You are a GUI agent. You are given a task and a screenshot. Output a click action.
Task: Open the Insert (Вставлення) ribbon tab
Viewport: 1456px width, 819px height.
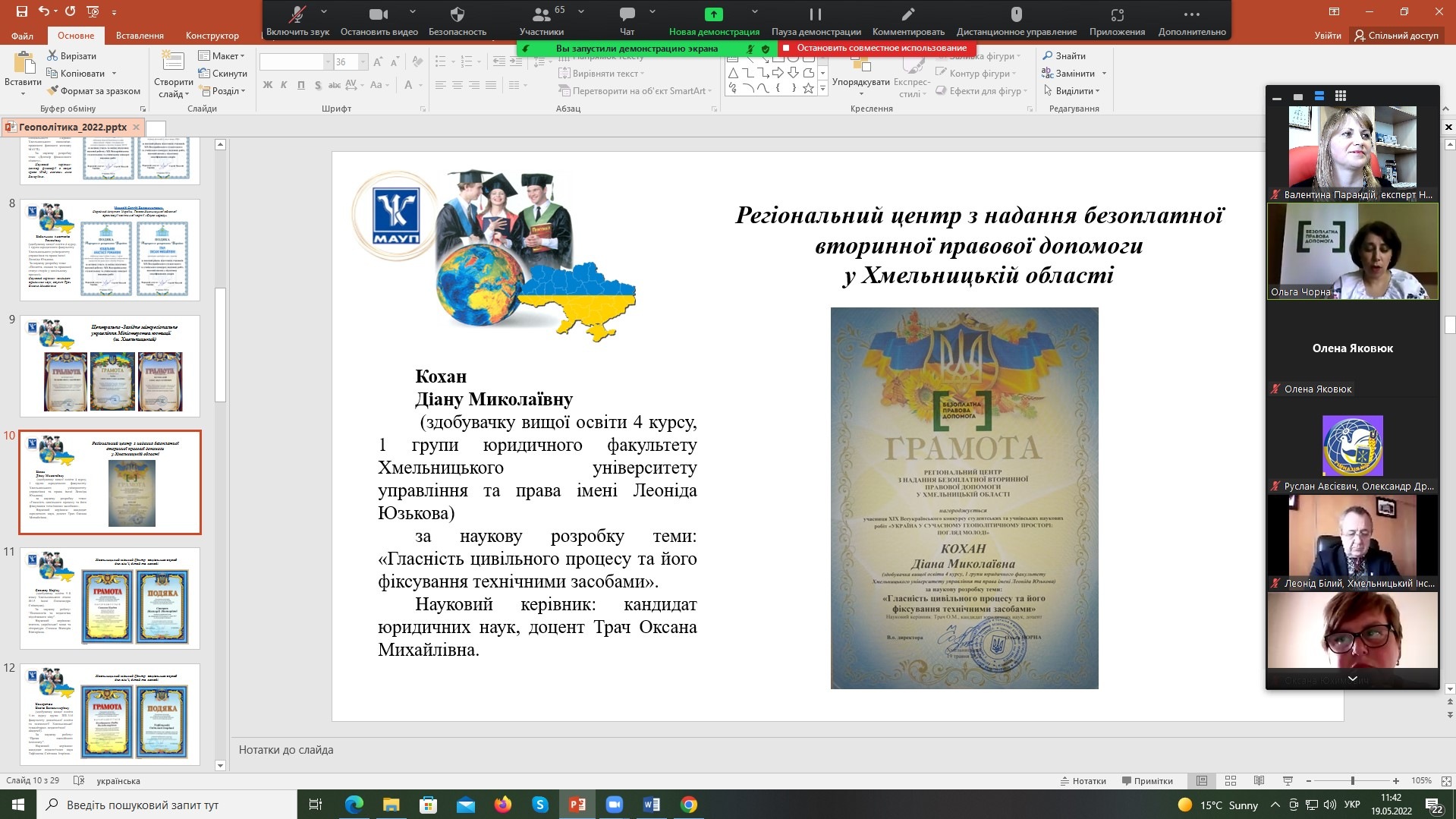click(x=140, y=36)
